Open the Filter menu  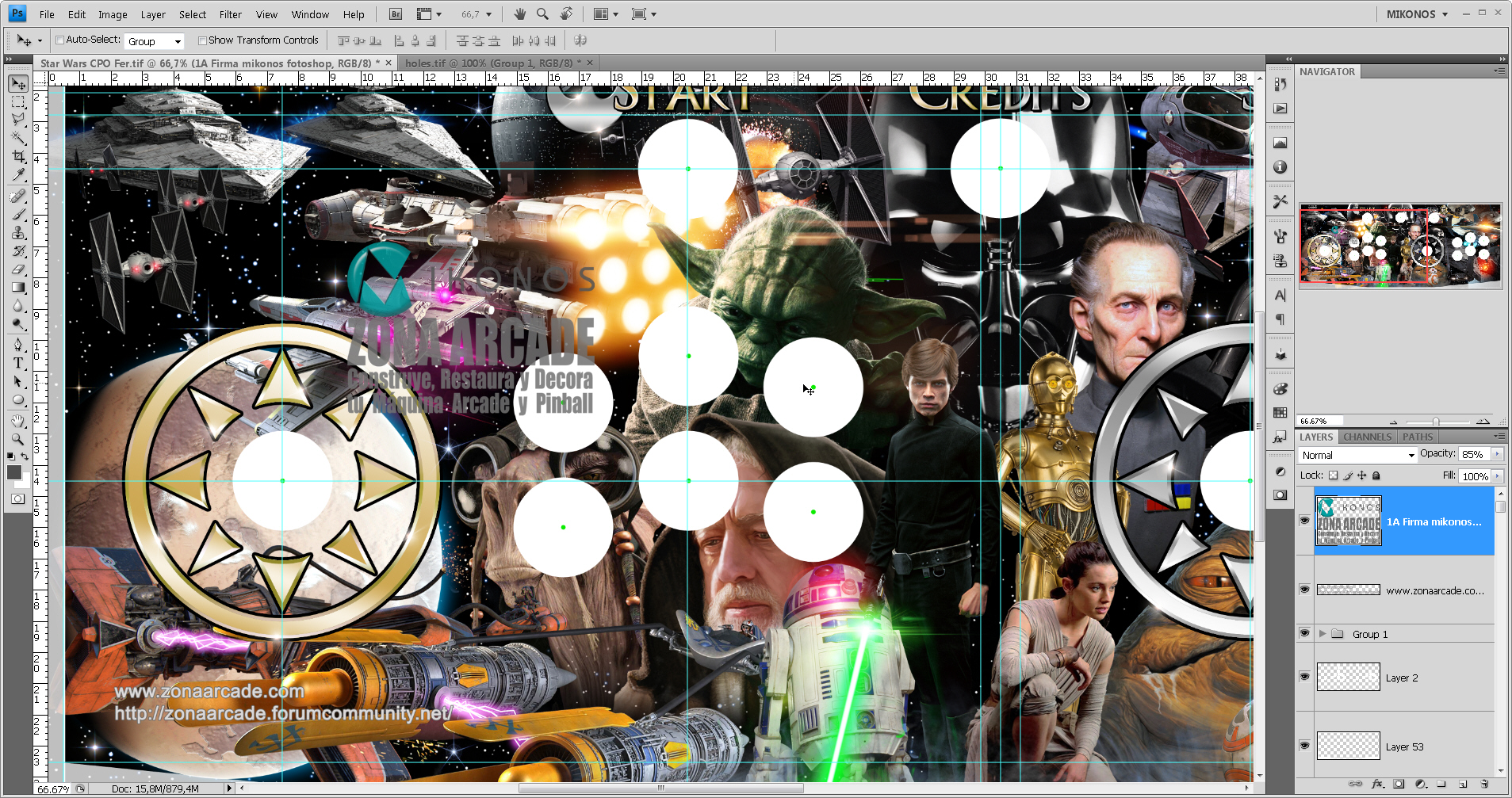coord(230,14)
